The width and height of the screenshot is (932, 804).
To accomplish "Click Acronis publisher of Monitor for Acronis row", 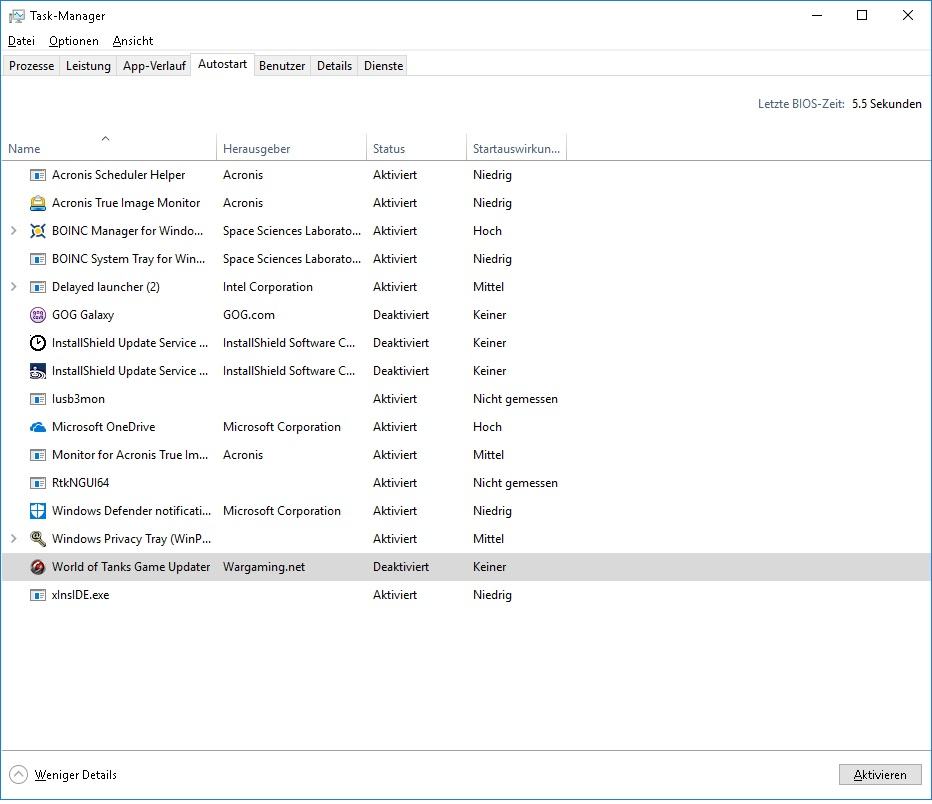I will [x=243, y=455].
